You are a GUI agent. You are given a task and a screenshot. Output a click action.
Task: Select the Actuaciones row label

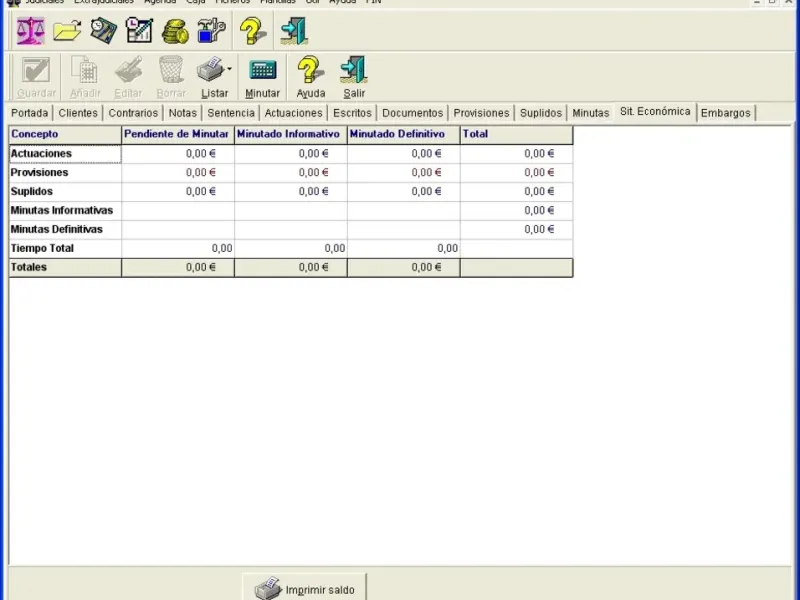pos(65,154)
